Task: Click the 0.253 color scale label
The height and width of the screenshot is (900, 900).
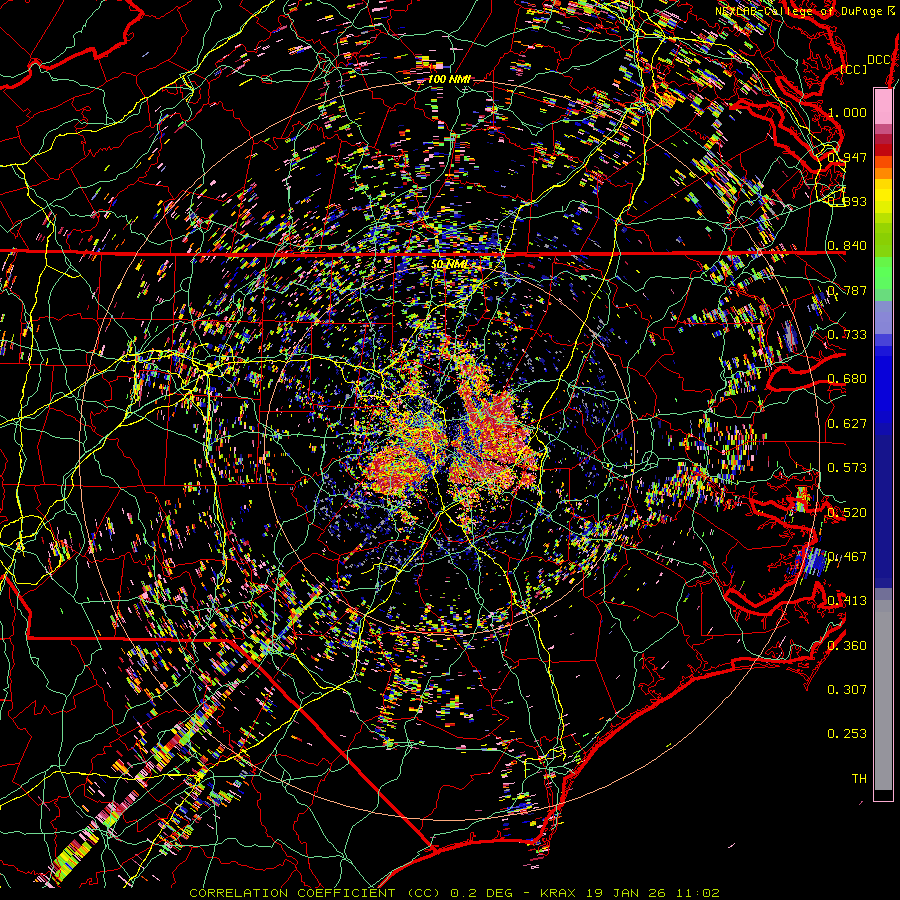Action: coord(847,734)
